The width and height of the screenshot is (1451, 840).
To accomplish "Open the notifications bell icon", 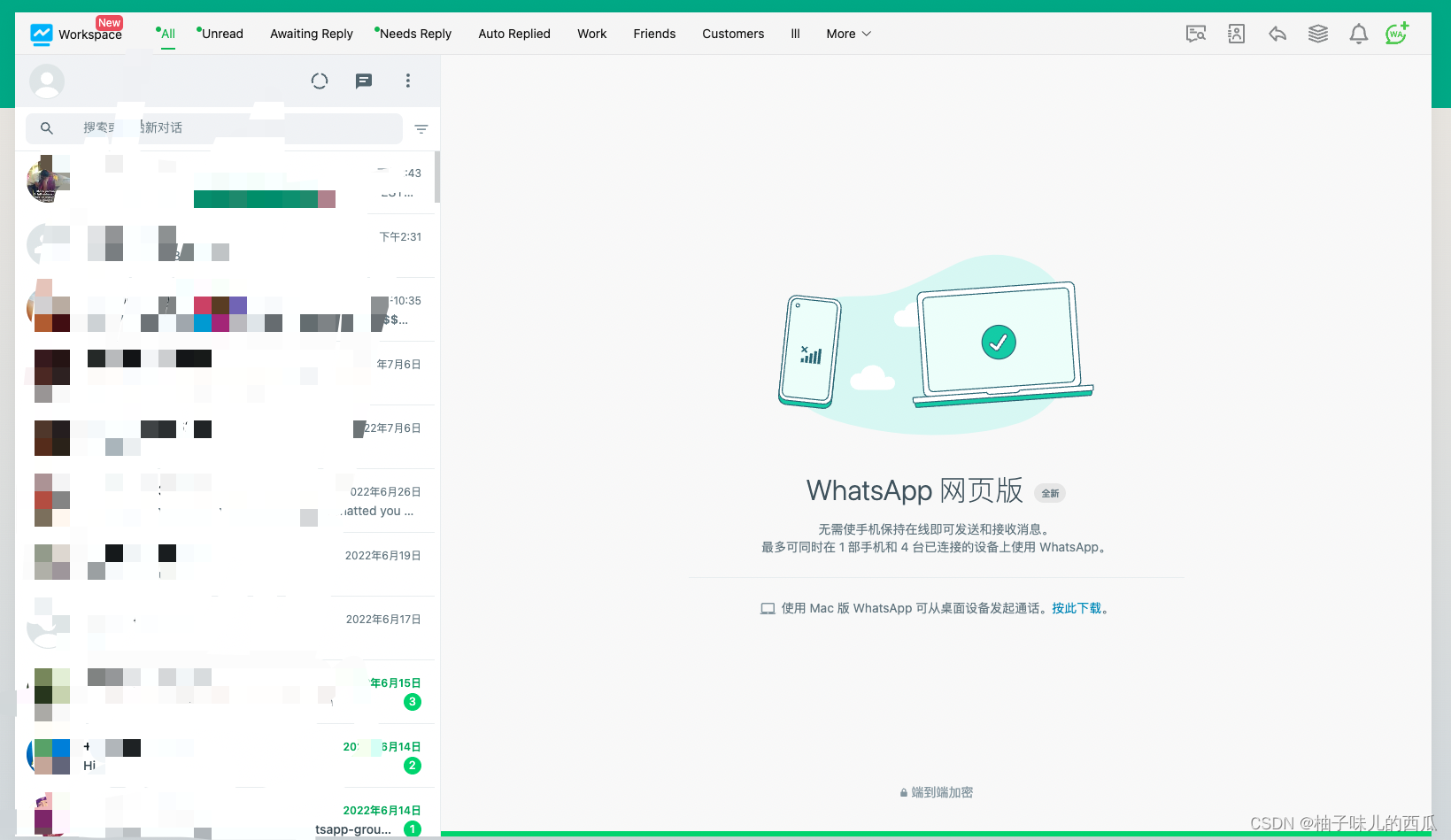I will point(1358,33).
